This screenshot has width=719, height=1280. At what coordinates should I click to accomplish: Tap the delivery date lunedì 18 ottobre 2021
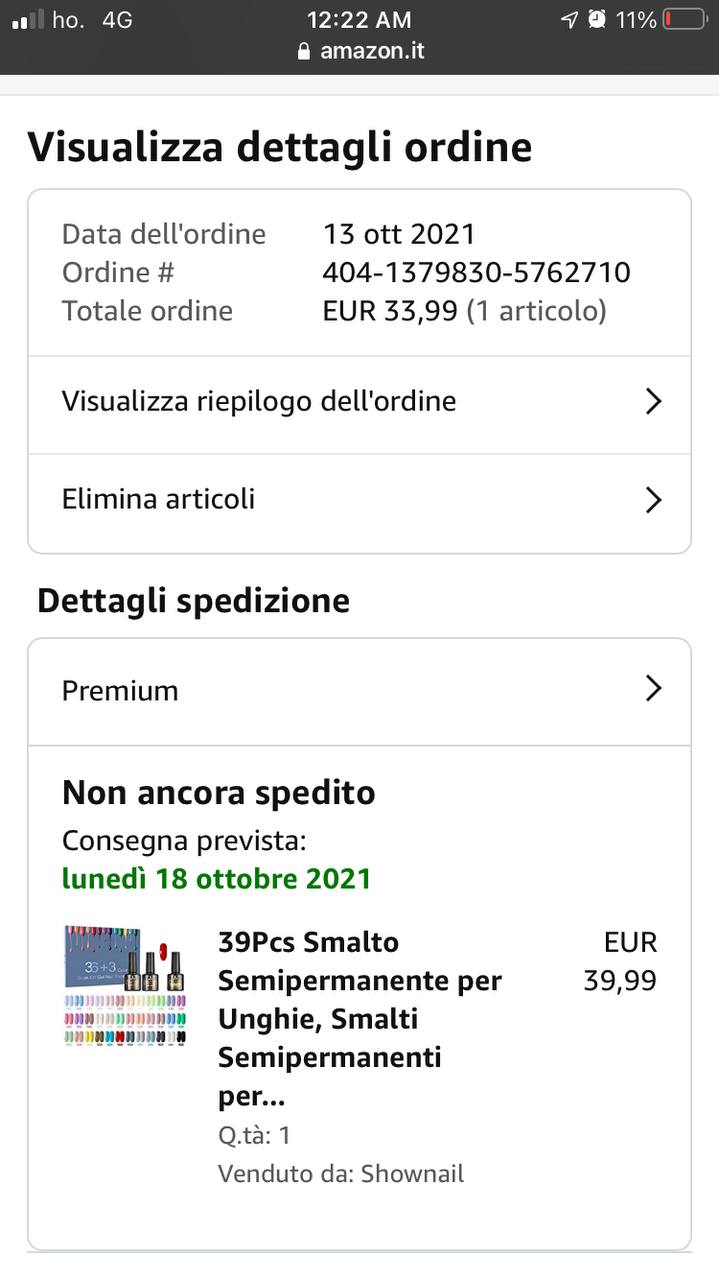coord(216,879)
